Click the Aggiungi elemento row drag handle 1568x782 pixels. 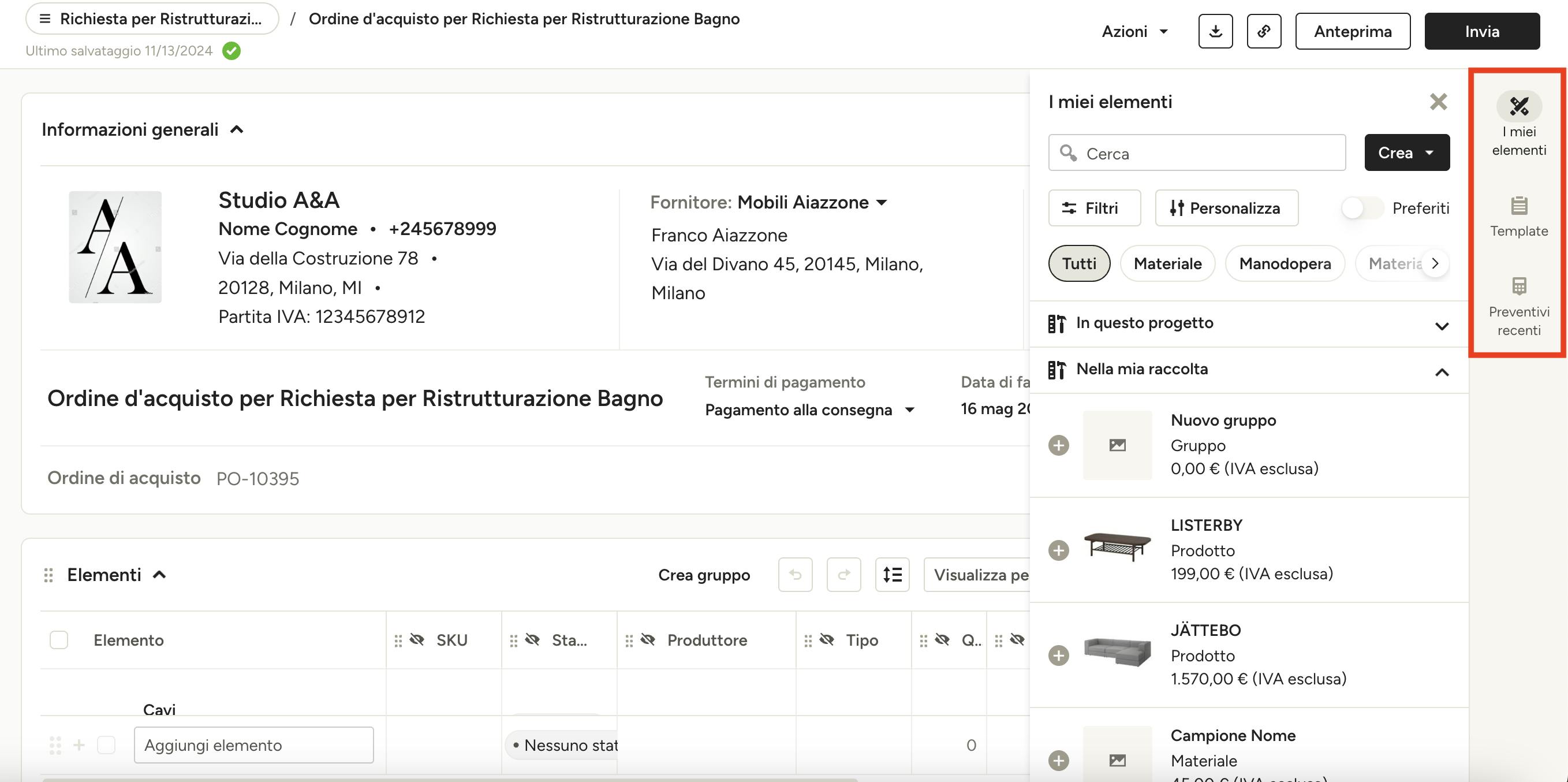[55, 745]
